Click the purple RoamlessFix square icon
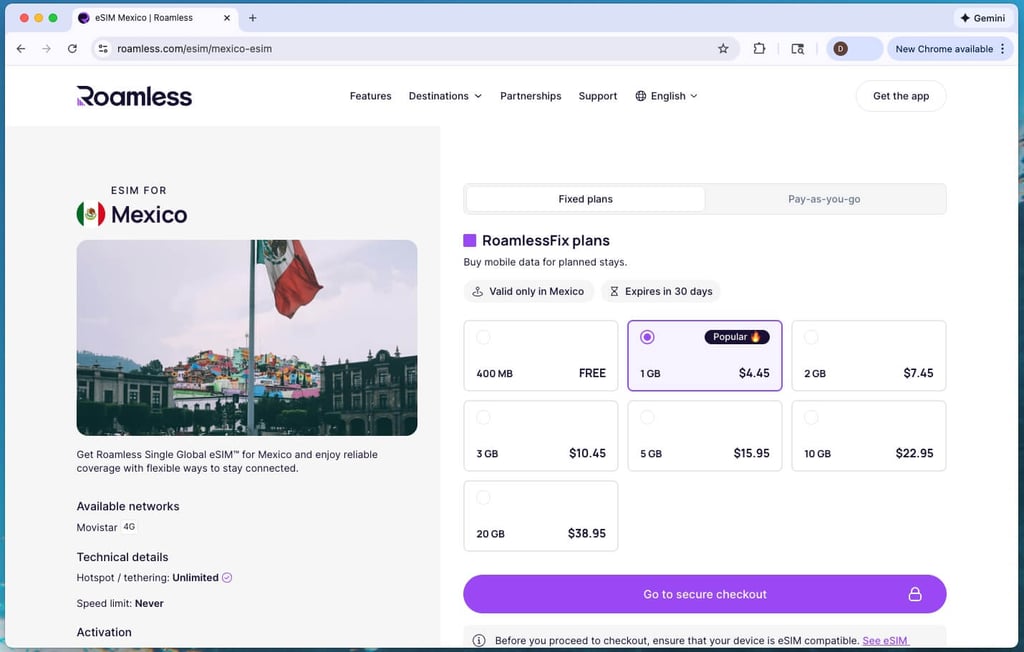This screenshot has height=652, width=1024. pos(470,240)
